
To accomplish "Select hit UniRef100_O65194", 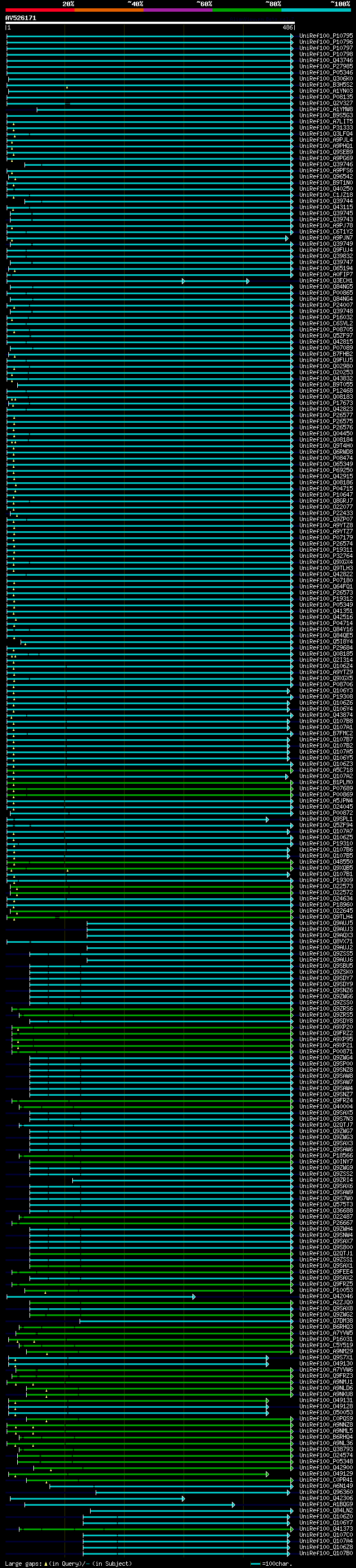I will click(325, 269).
